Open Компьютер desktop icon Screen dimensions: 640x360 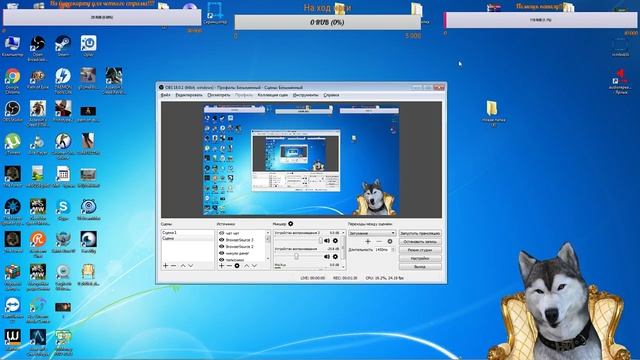12,46
